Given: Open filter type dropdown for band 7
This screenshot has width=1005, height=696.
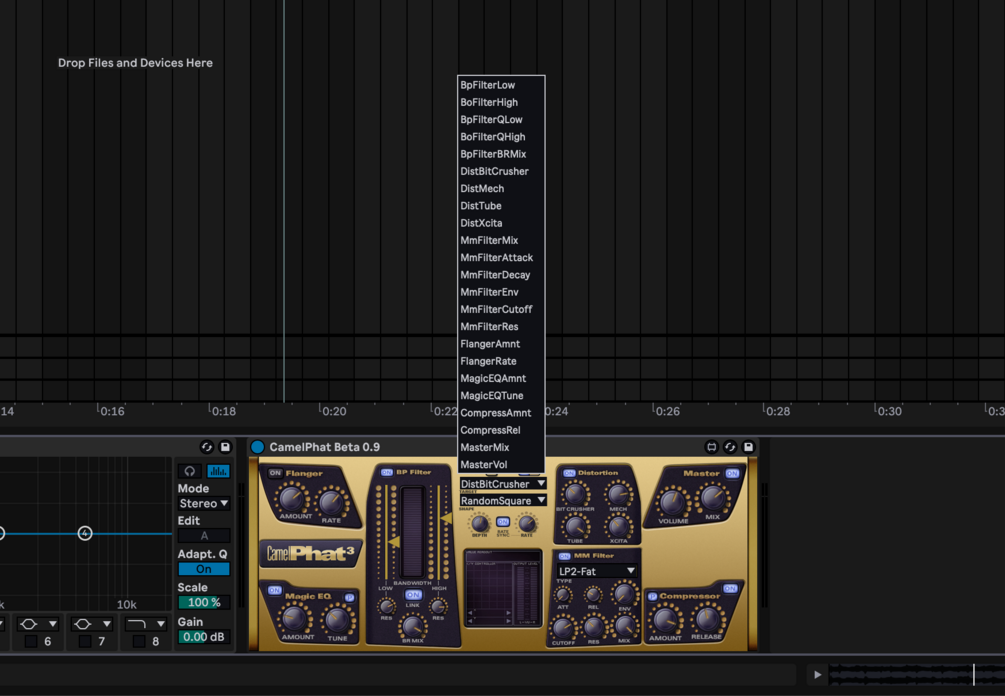Looking at the screenshot, I should [x=92, y=624].
